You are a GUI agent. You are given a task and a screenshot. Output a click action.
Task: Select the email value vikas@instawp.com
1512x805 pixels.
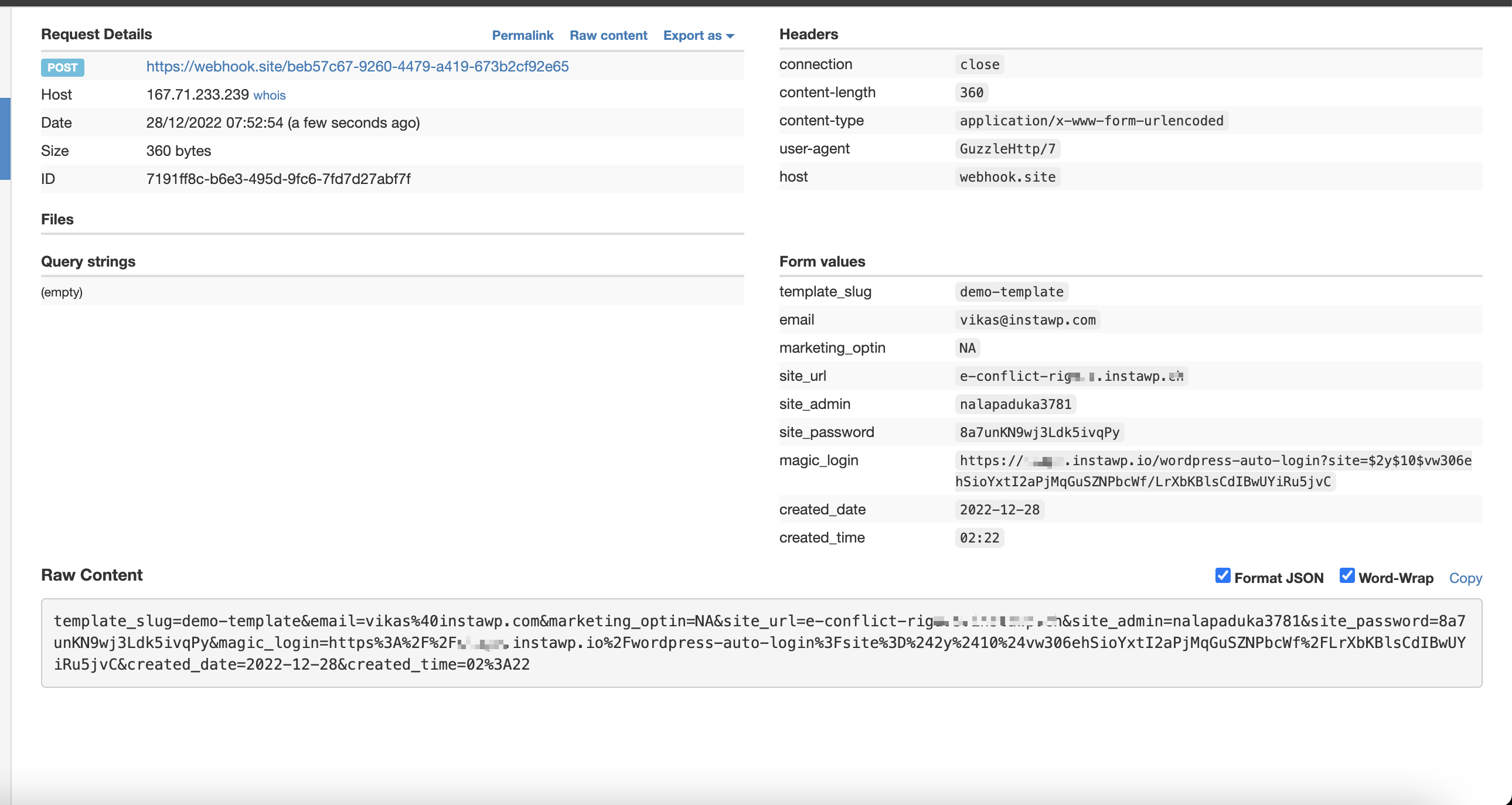tap(1027, 320)
